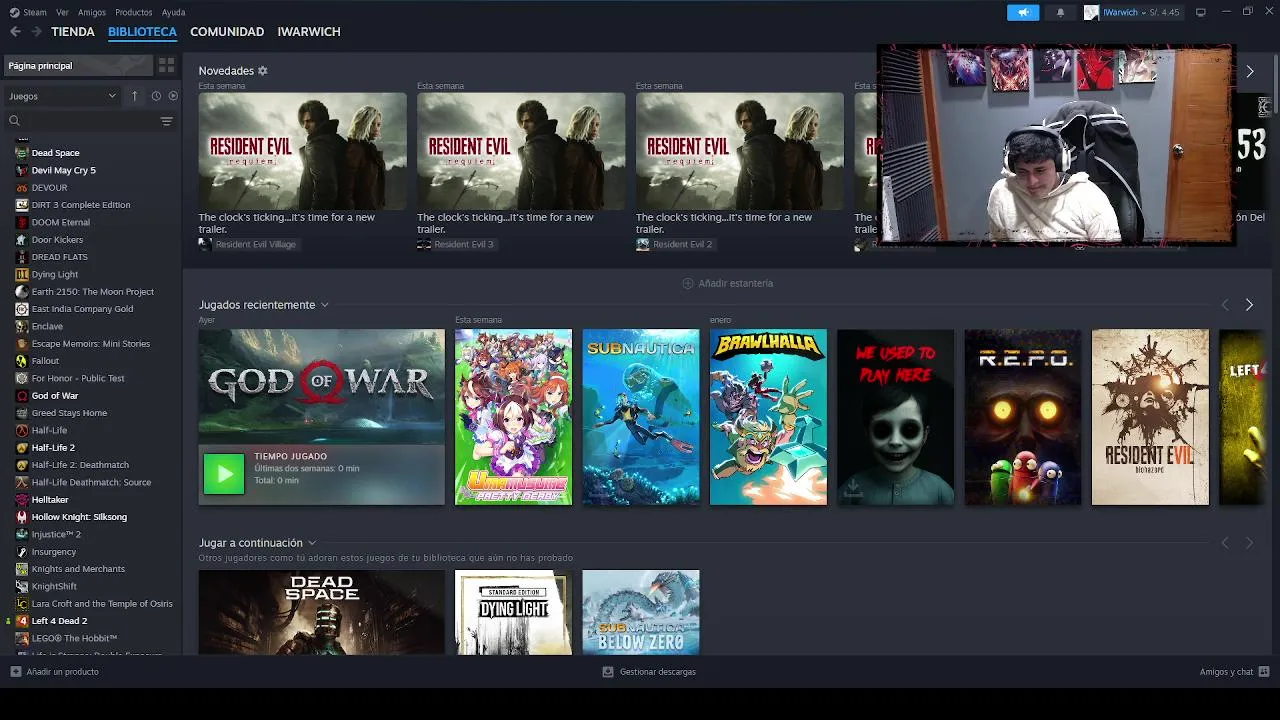Viewport: 1280px width, 720px height.
Task: Open the download manager icon
Action: pos(608,672)
